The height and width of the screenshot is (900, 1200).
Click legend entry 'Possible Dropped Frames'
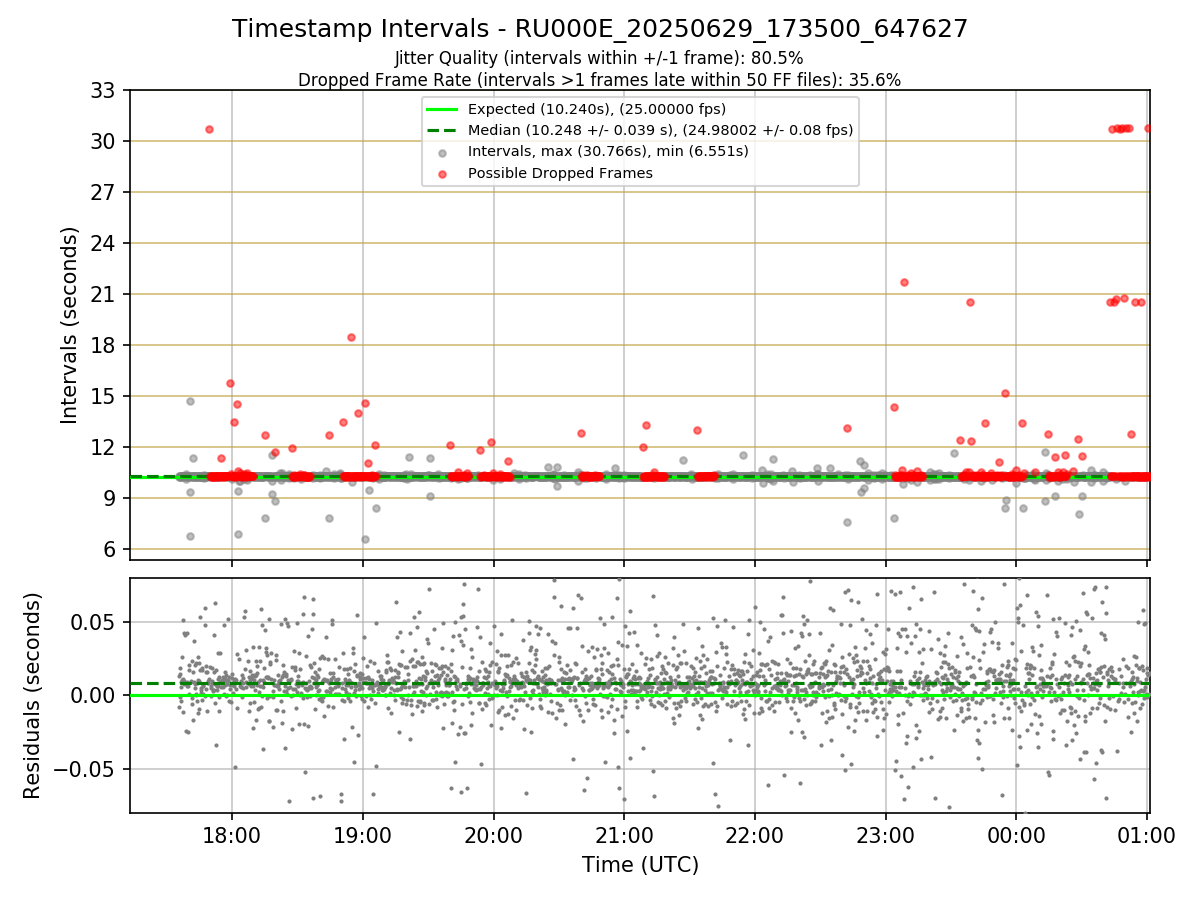560,173
